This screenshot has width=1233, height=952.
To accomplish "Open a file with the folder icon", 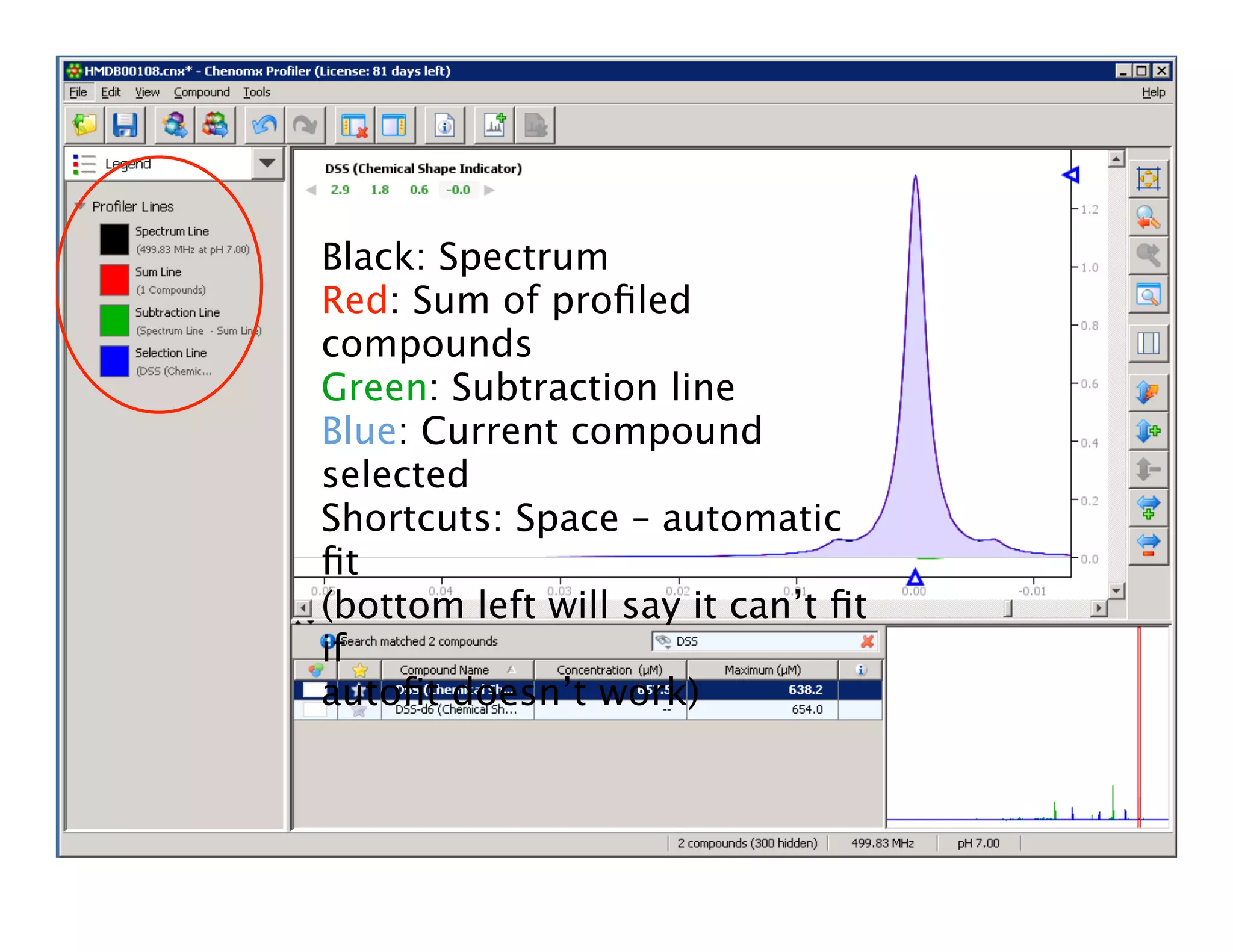I will point(85,125).
